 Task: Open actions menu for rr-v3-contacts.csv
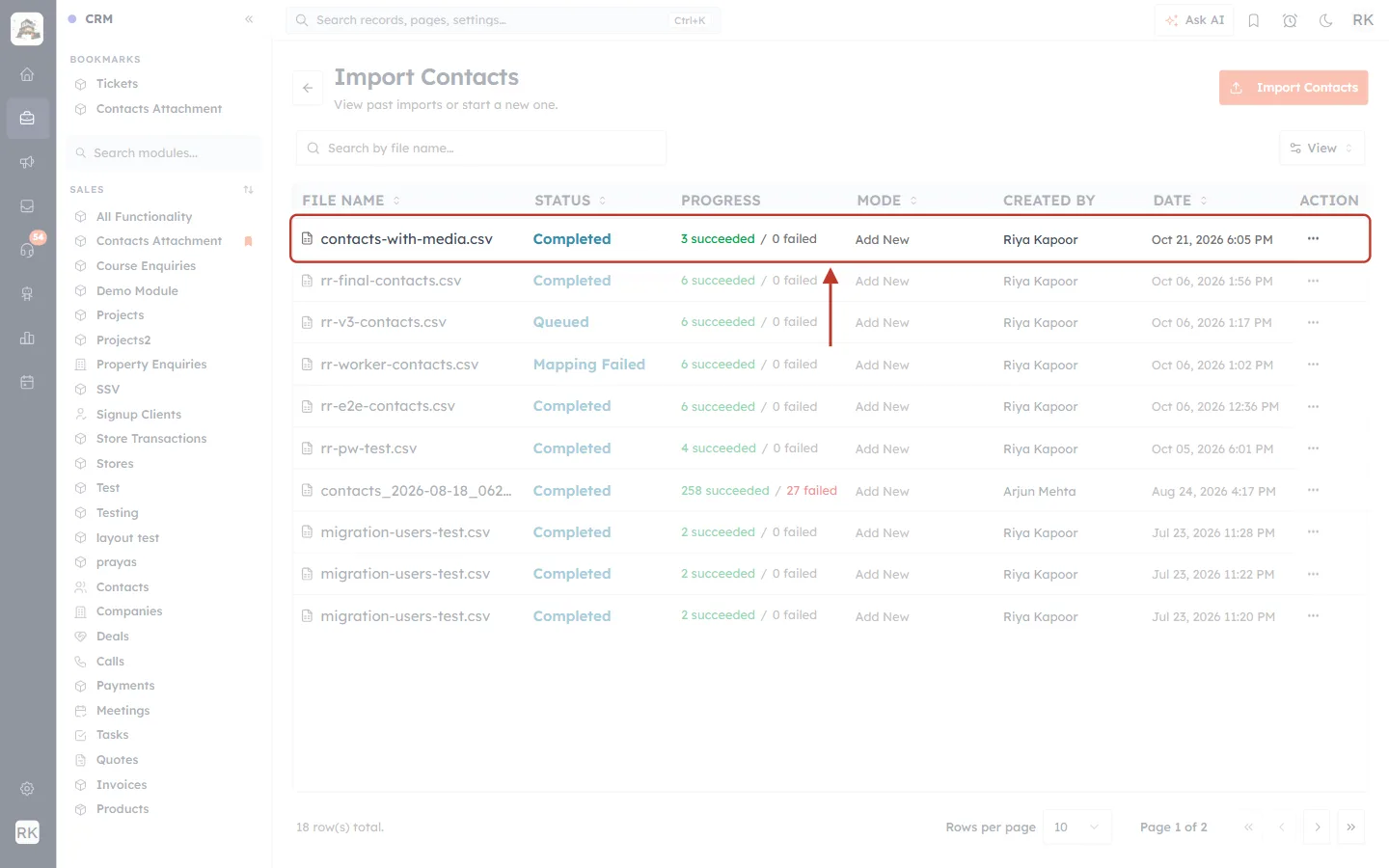pos(1313,322)
